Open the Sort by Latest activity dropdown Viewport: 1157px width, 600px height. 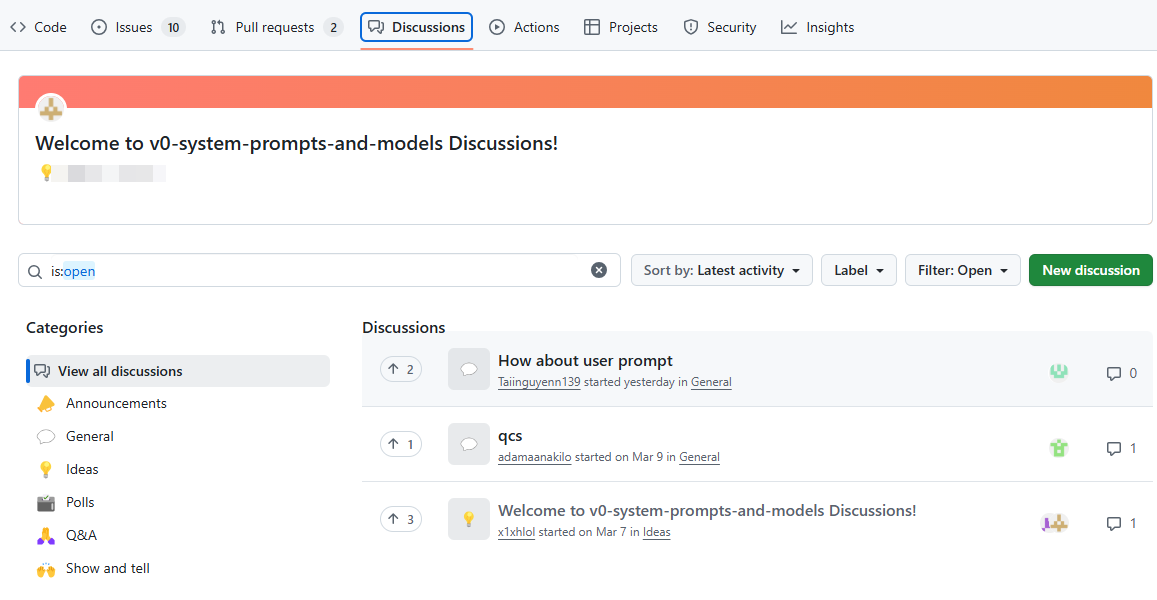[x=721, y=269]
